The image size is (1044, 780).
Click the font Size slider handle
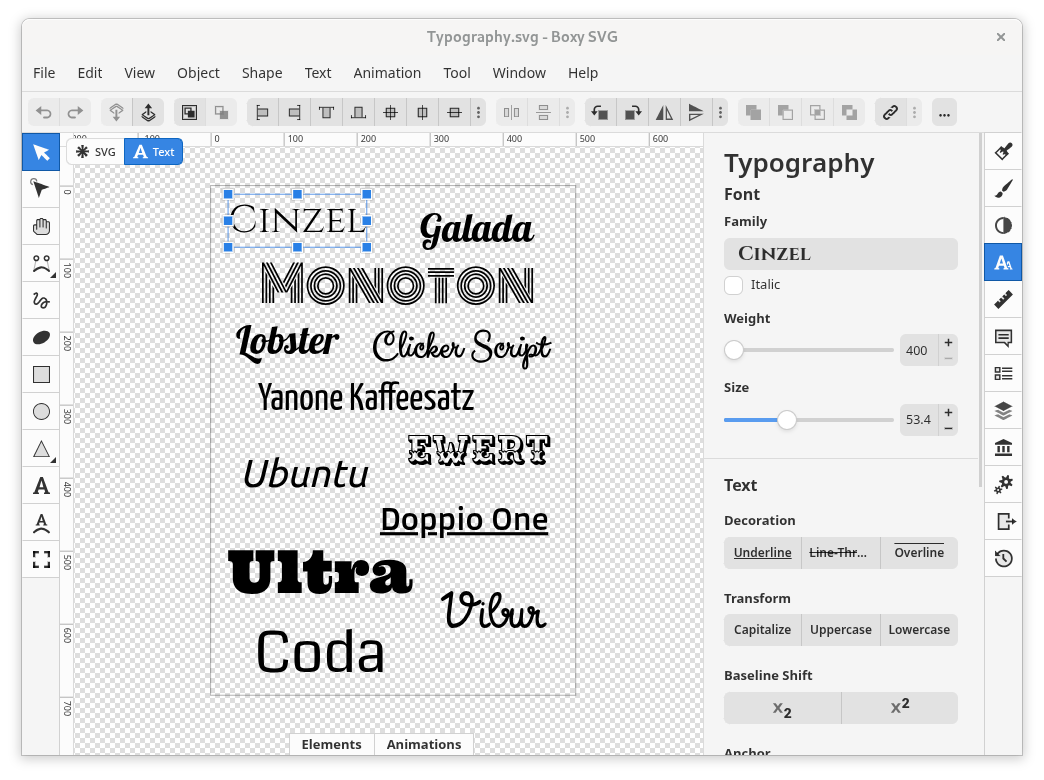click(x=787, y=420)
